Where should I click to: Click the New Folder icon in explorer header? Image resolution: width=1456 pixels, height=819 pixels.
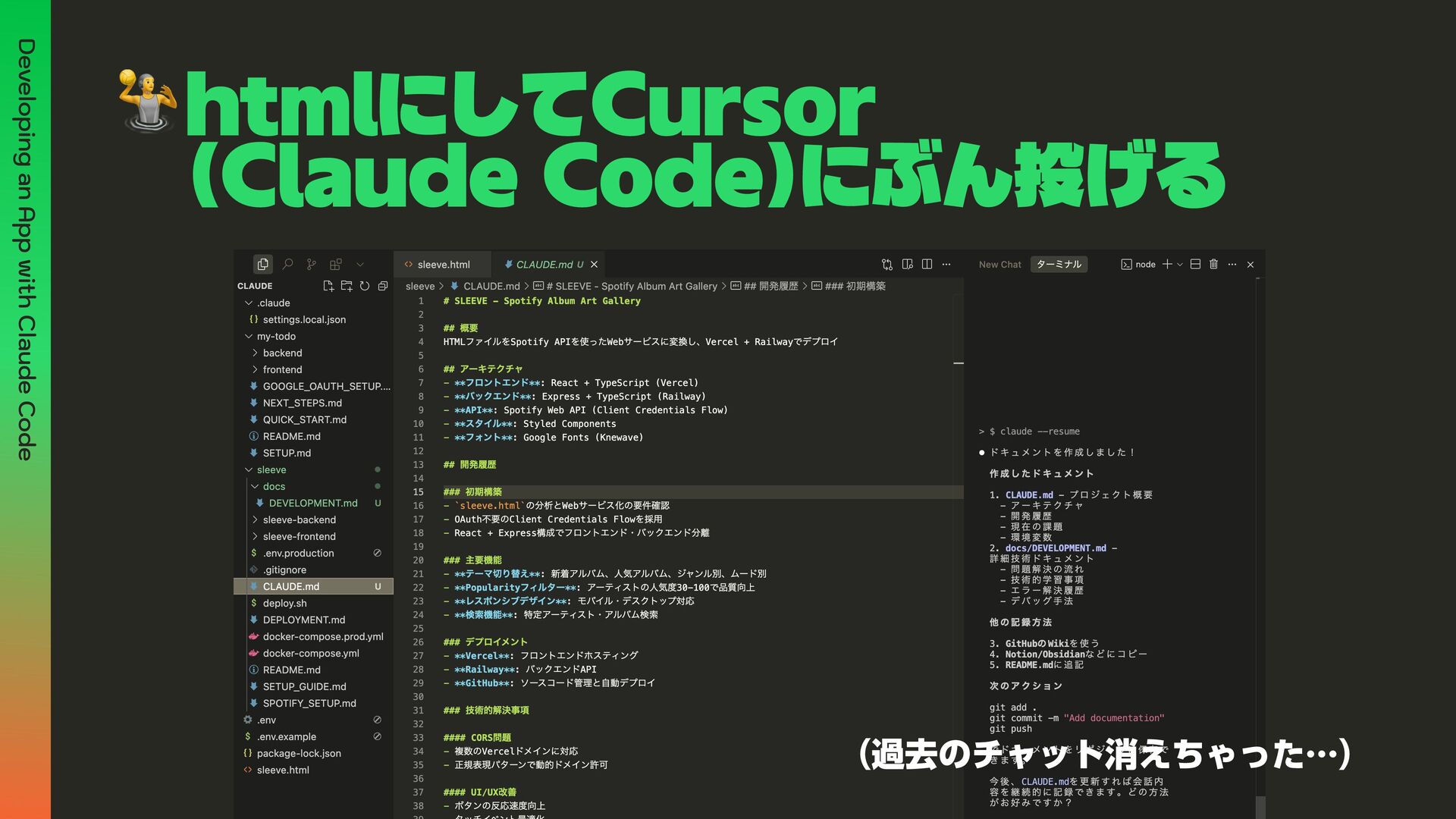(347, 286)
